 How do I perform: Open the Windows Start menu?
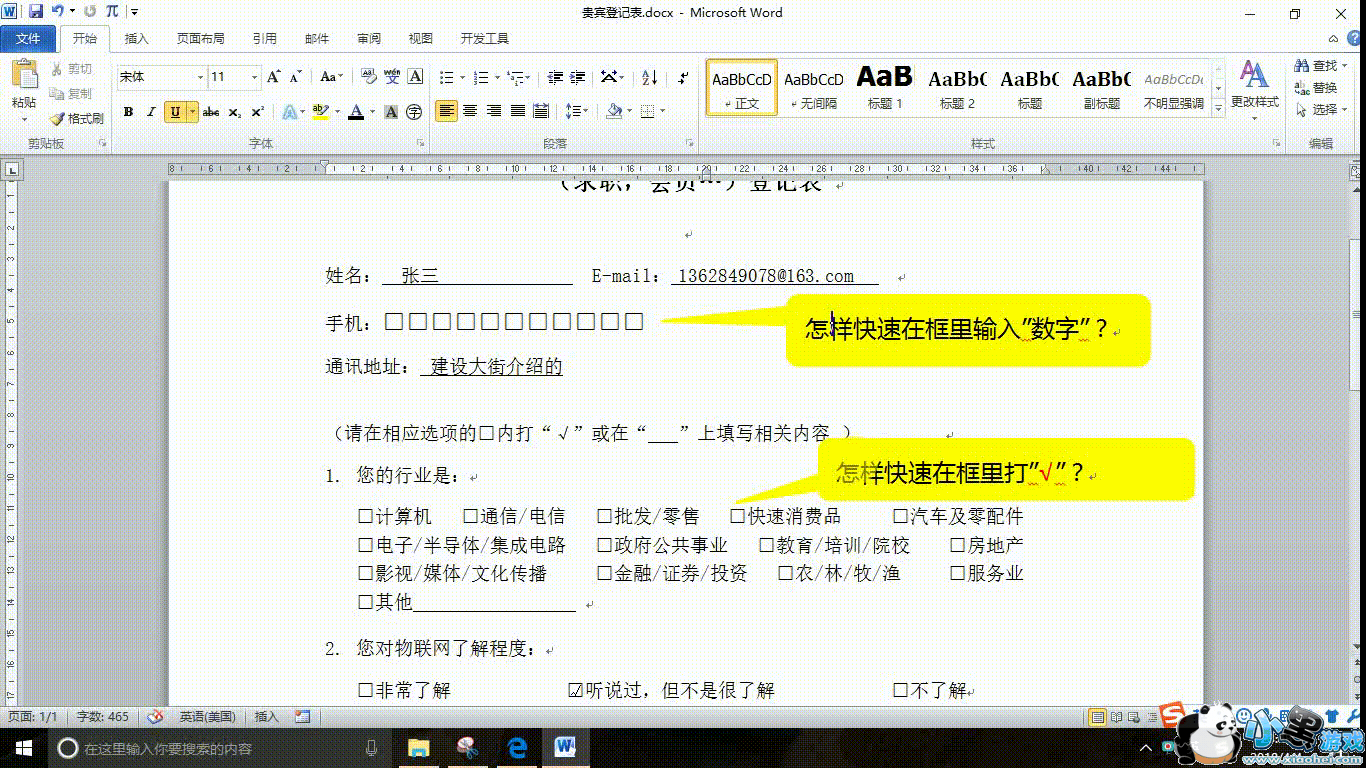23,747
